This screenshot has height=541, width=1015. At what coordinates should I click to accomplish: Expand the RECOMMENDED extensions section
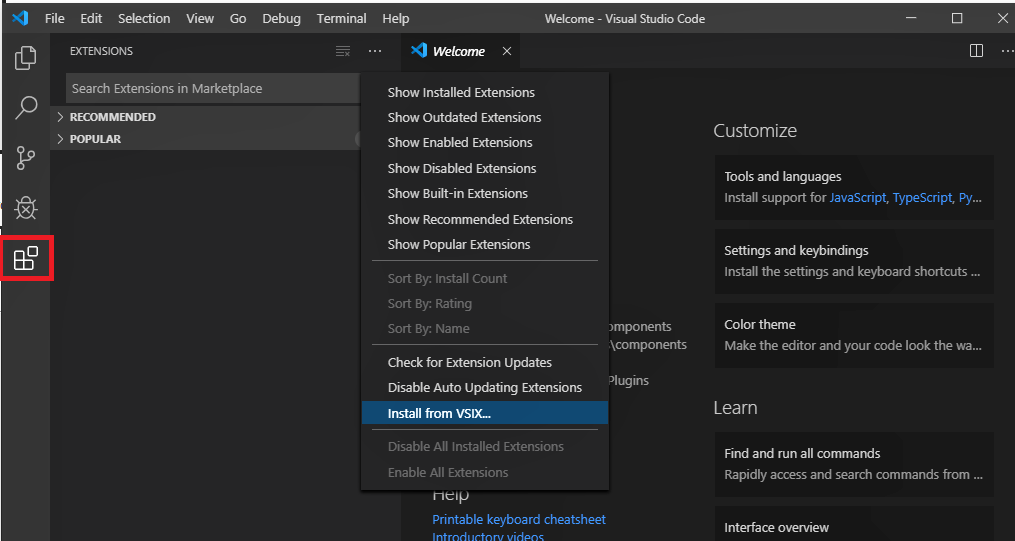206,117
